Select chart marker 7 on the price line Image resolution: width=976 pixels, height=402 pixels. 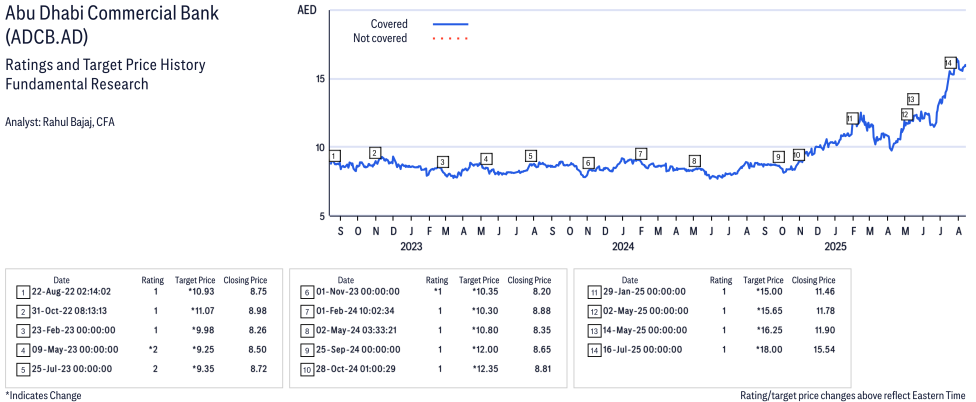point(640,154)
